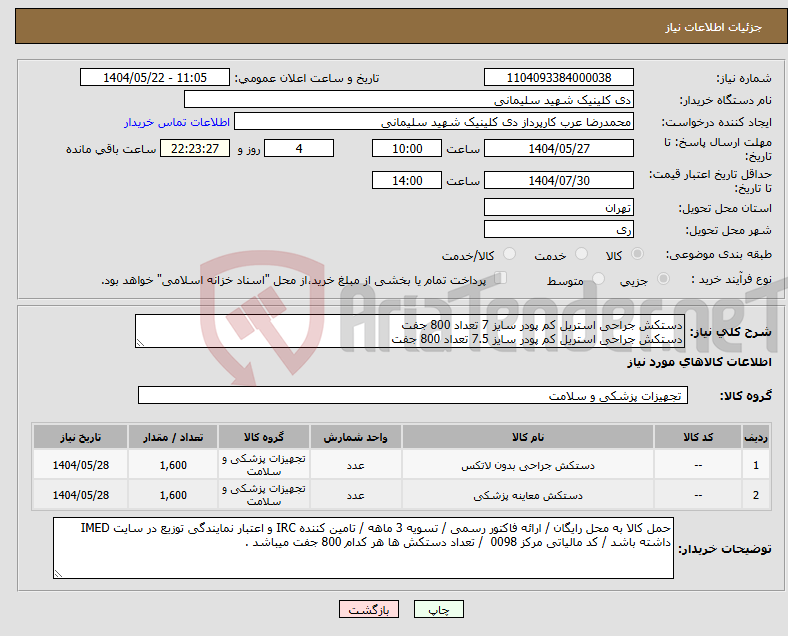788x636 pixels.
Task: Click the unit عدد in row 2
Action: [355, 495]
